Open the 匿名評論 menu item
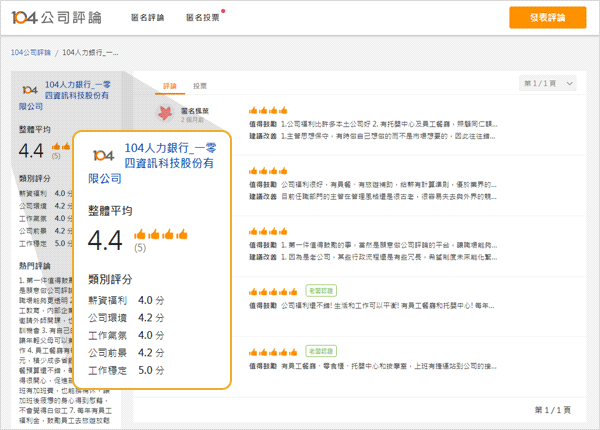This screenshot has height=430, width=600. [147, 18]
